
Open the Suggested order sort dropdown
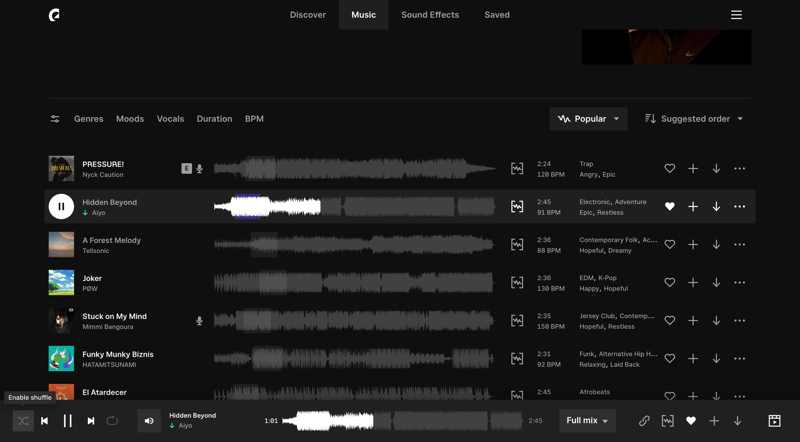coord(694,119)
